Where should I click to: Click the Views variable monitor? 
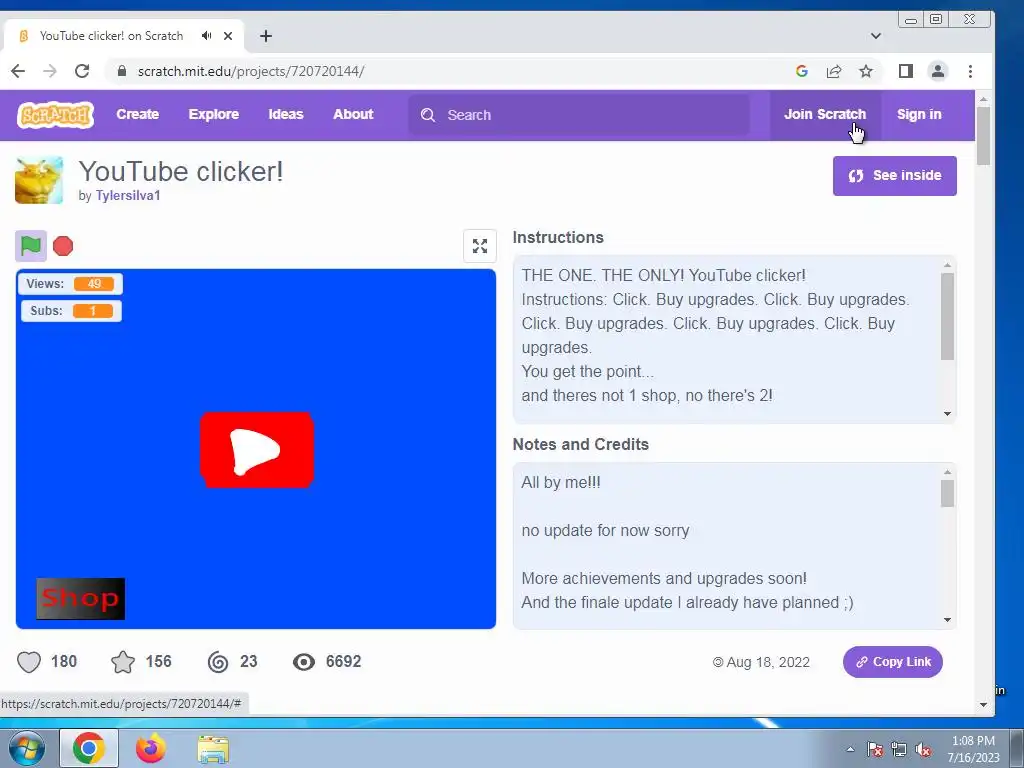click(x=71, y=283)
